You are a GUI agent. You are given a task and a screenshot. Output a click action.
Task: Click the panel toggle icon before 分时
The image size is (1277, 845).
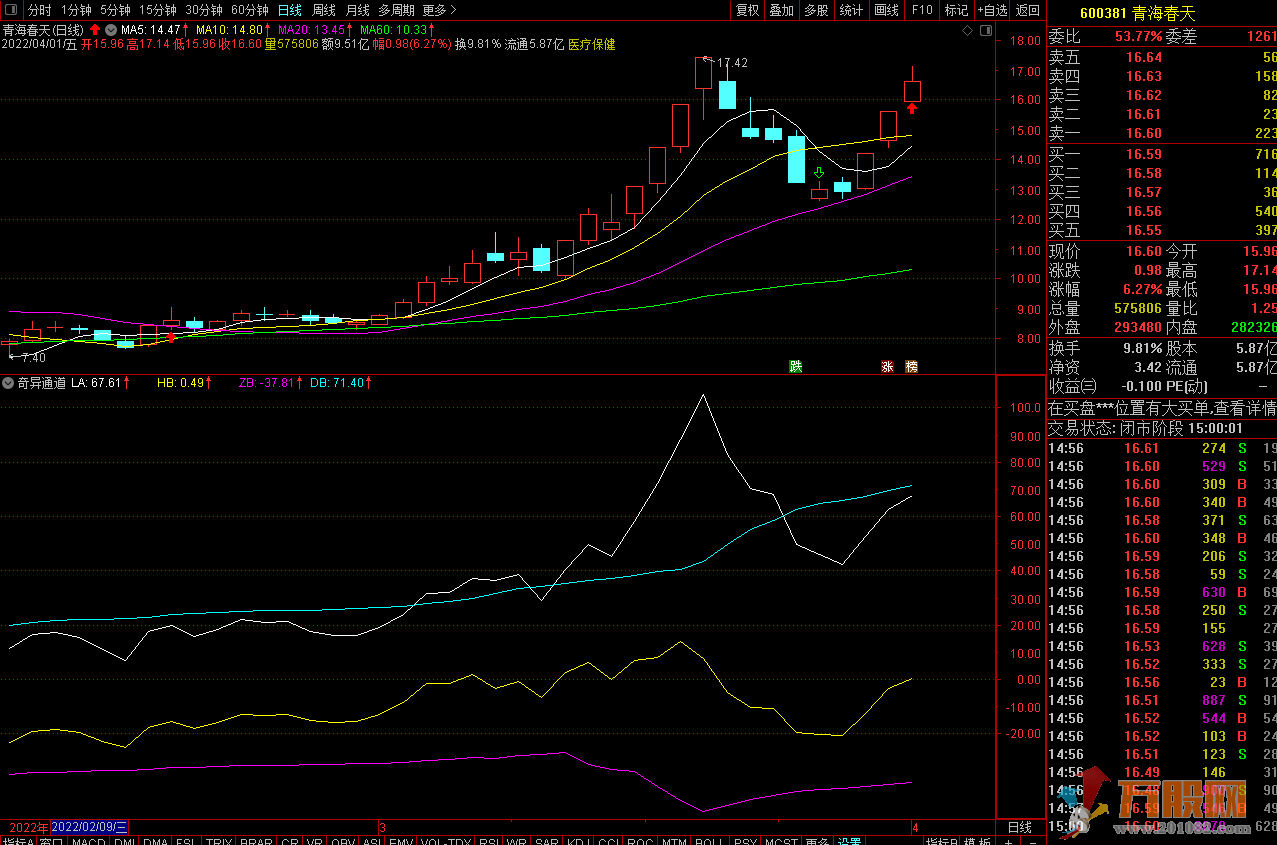[11, 10]
